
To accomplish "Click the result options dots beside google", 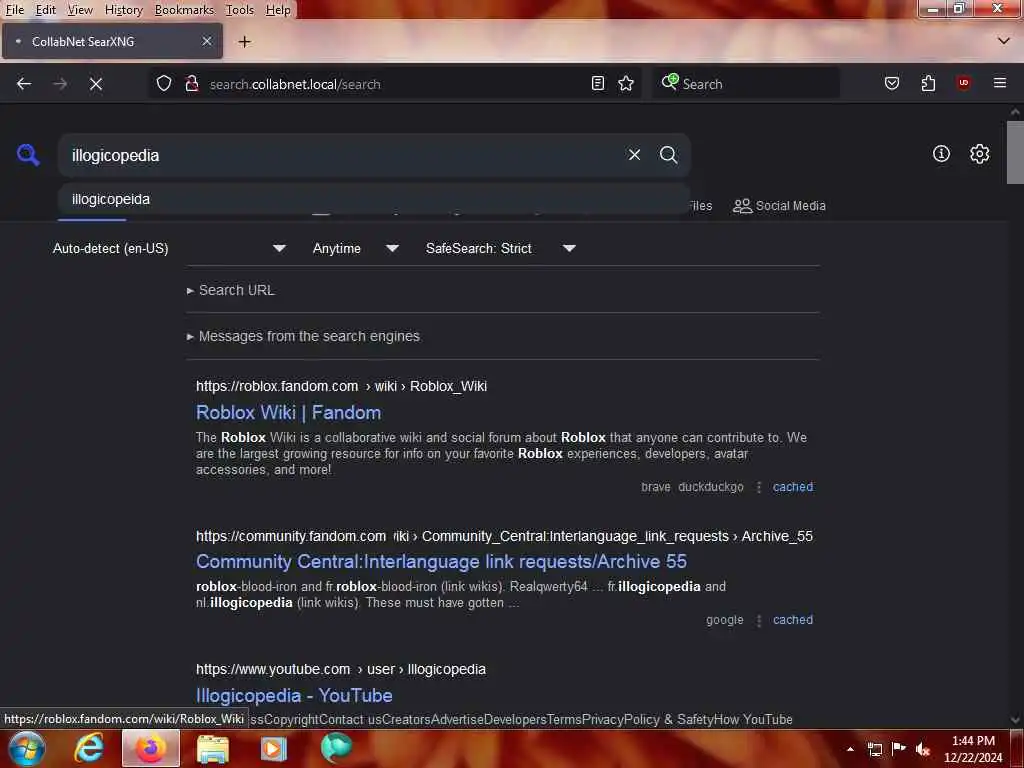I will pyautogui.click(x=758, y=620).
